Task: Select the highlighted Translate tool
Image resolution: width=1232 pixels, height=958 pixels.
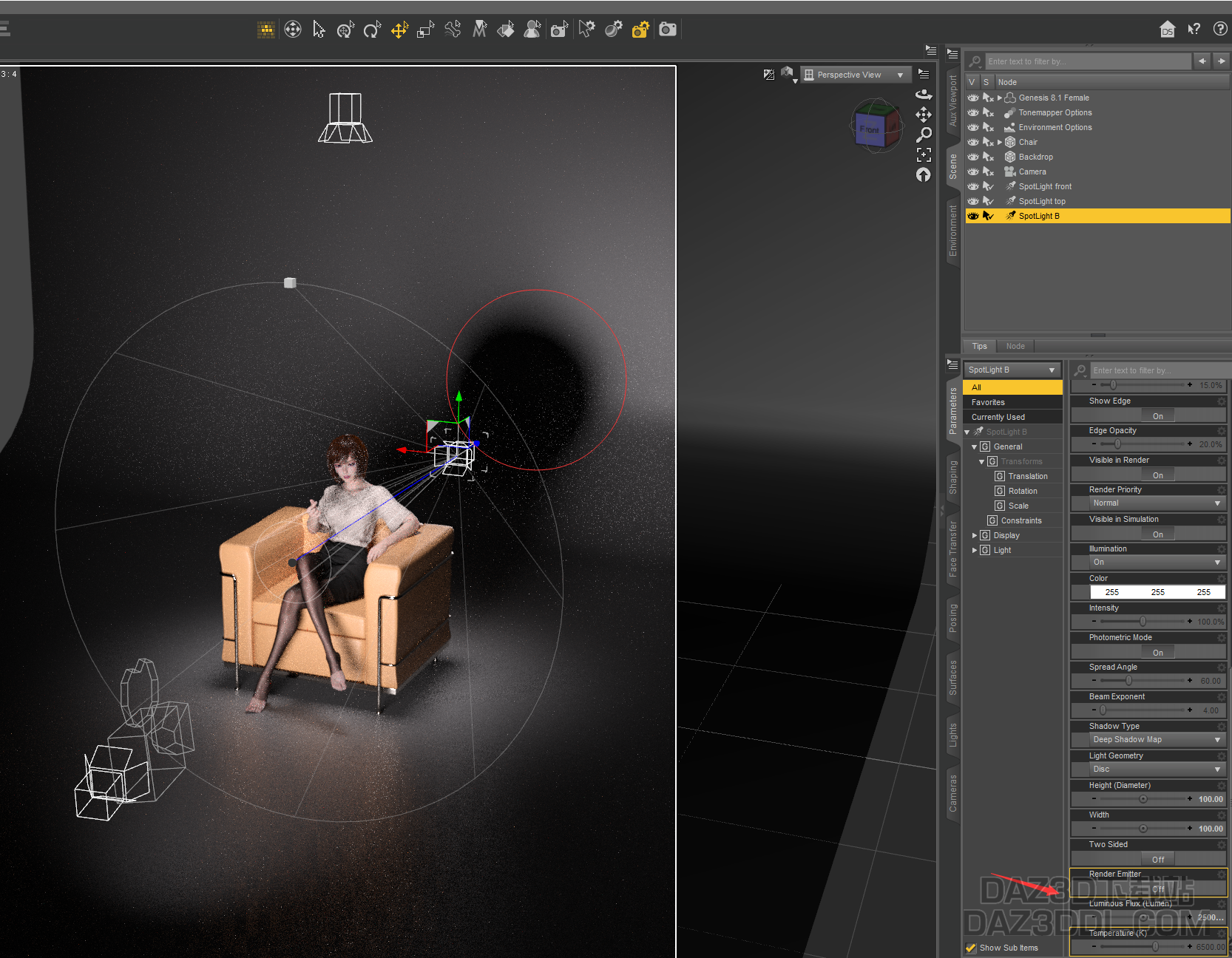Action: 399,30
